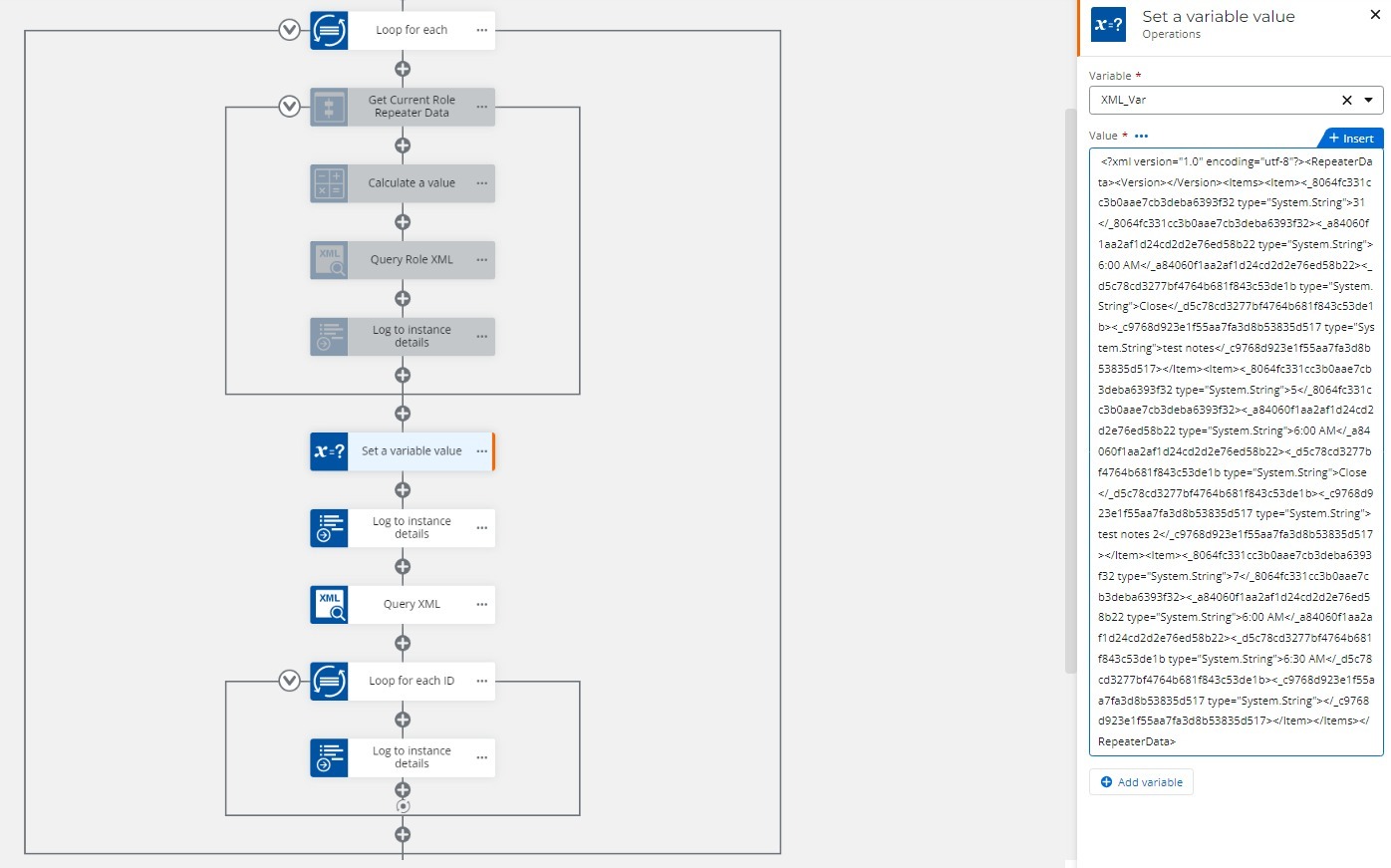
Task: Open the Set a variable value ellipsis menu
Action: (x=482, y=451)
